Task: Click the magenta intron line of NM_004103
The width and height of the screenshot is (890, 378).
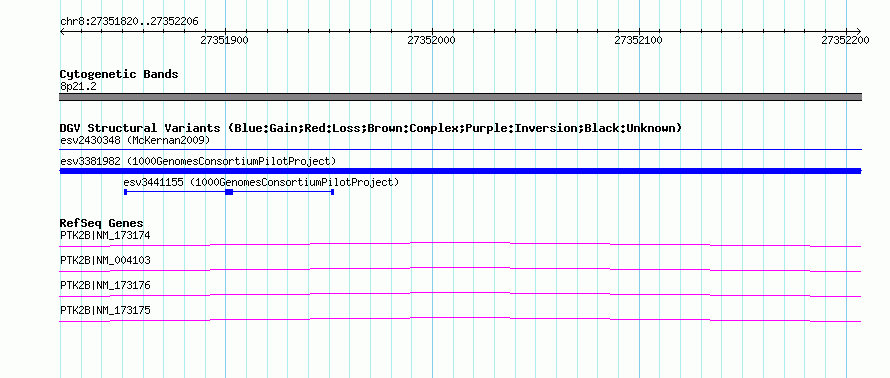Action: point(460,268)
